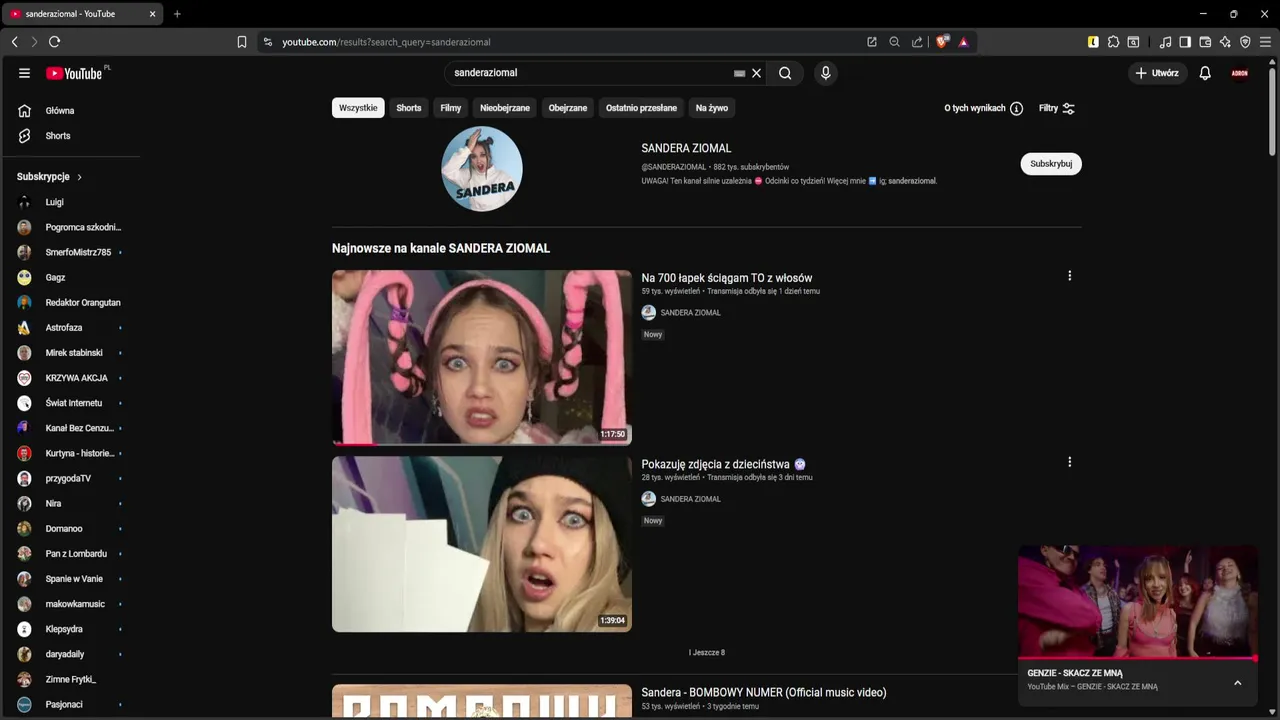The height and width of the screenshot is (720, 1280).
Task: Click the Utwórz create button
Action: click(x=1157, y=73)
